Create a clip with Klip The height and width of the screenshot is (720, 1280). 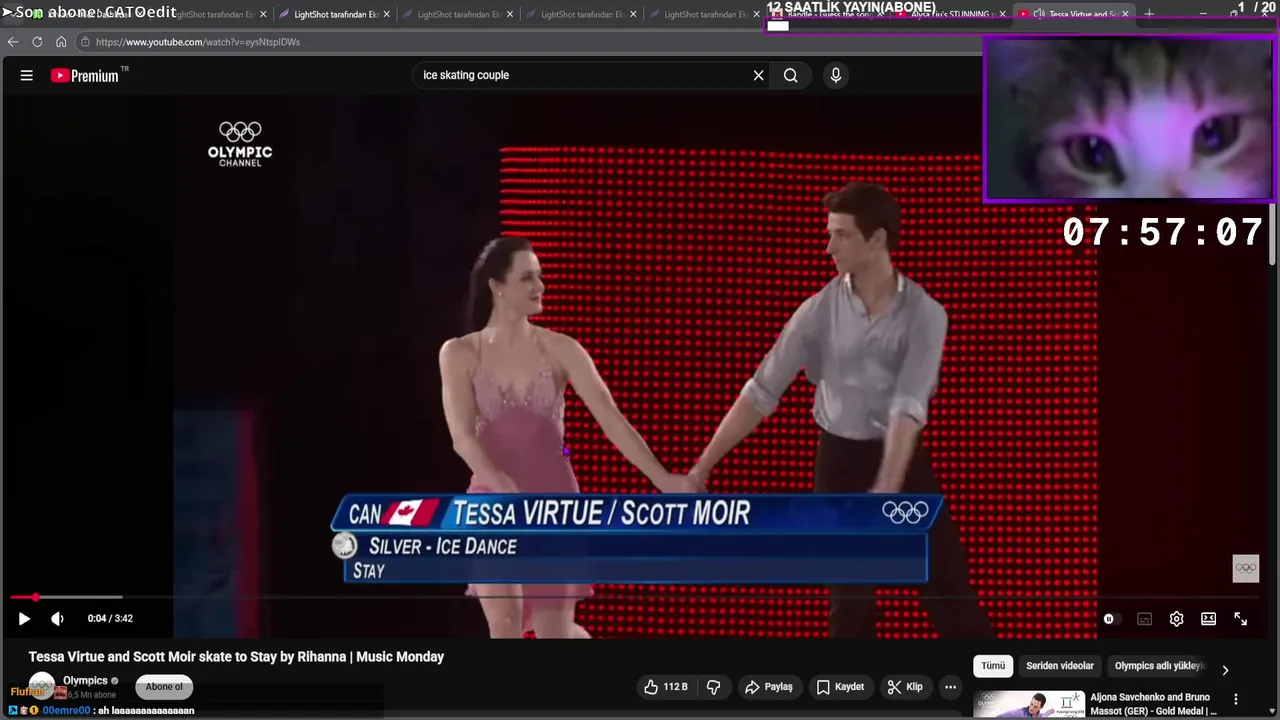(905, 687)
